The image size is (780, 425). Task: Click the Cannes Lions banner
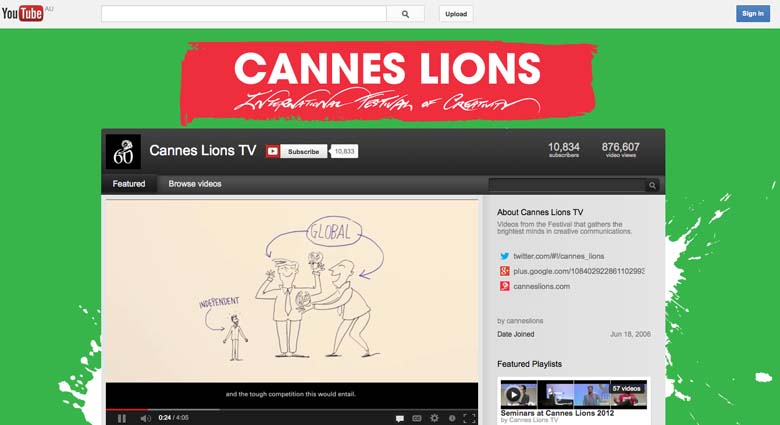(x=389, y=82)
